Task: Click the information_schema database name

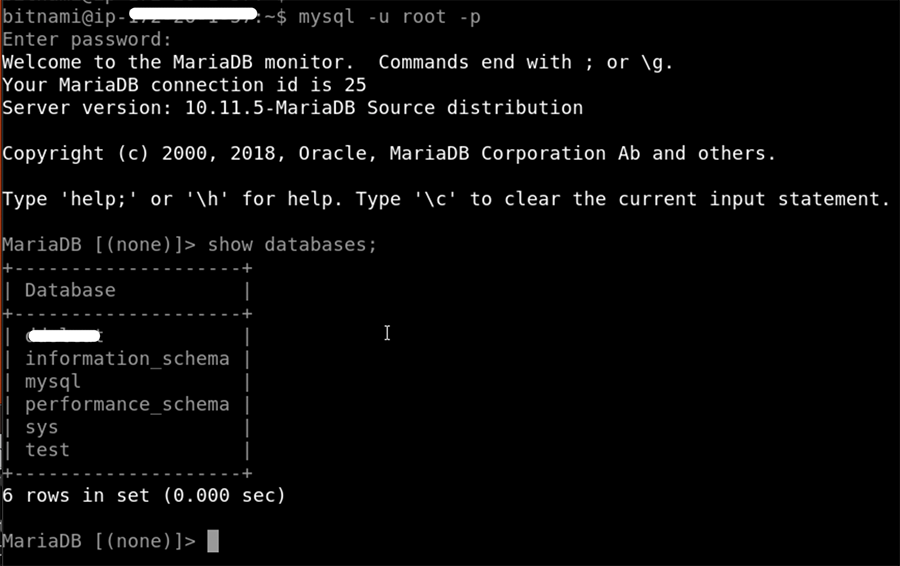Action: pyautogui.click(x=127, y=359)
